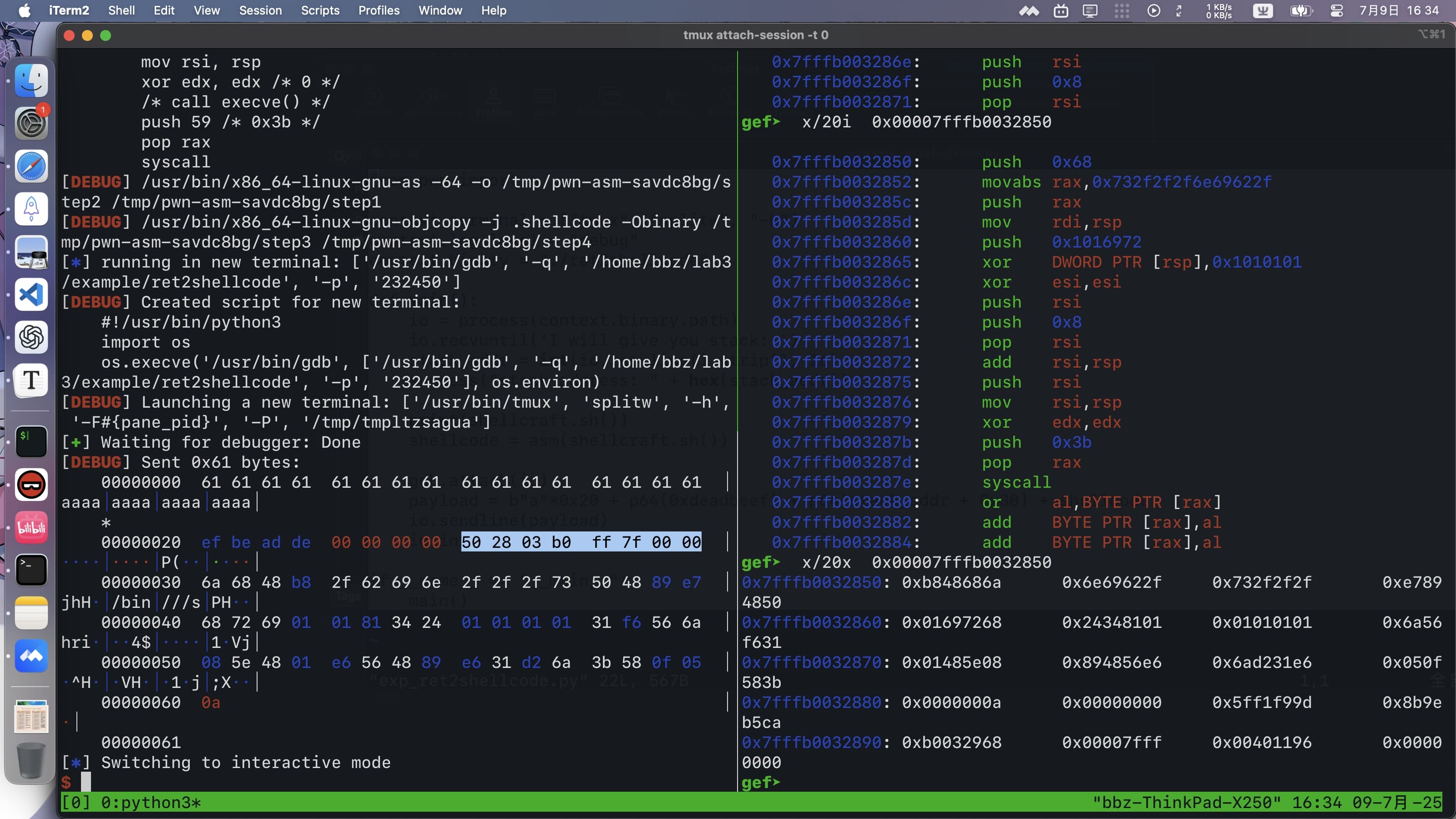
Task: Click the Bilibili menu bar status icon
Action: point(1061,11)
